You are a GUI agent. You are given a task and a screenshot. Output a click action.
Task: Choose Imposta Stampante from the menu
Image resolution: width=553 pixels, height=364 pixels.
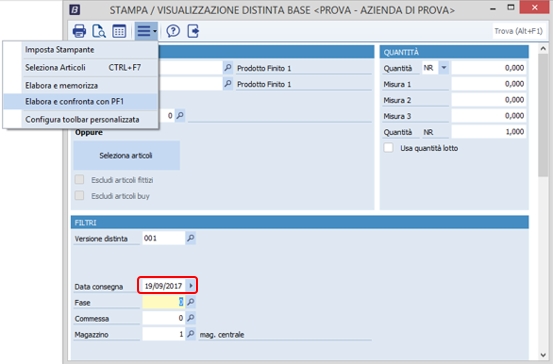(80, 50)
